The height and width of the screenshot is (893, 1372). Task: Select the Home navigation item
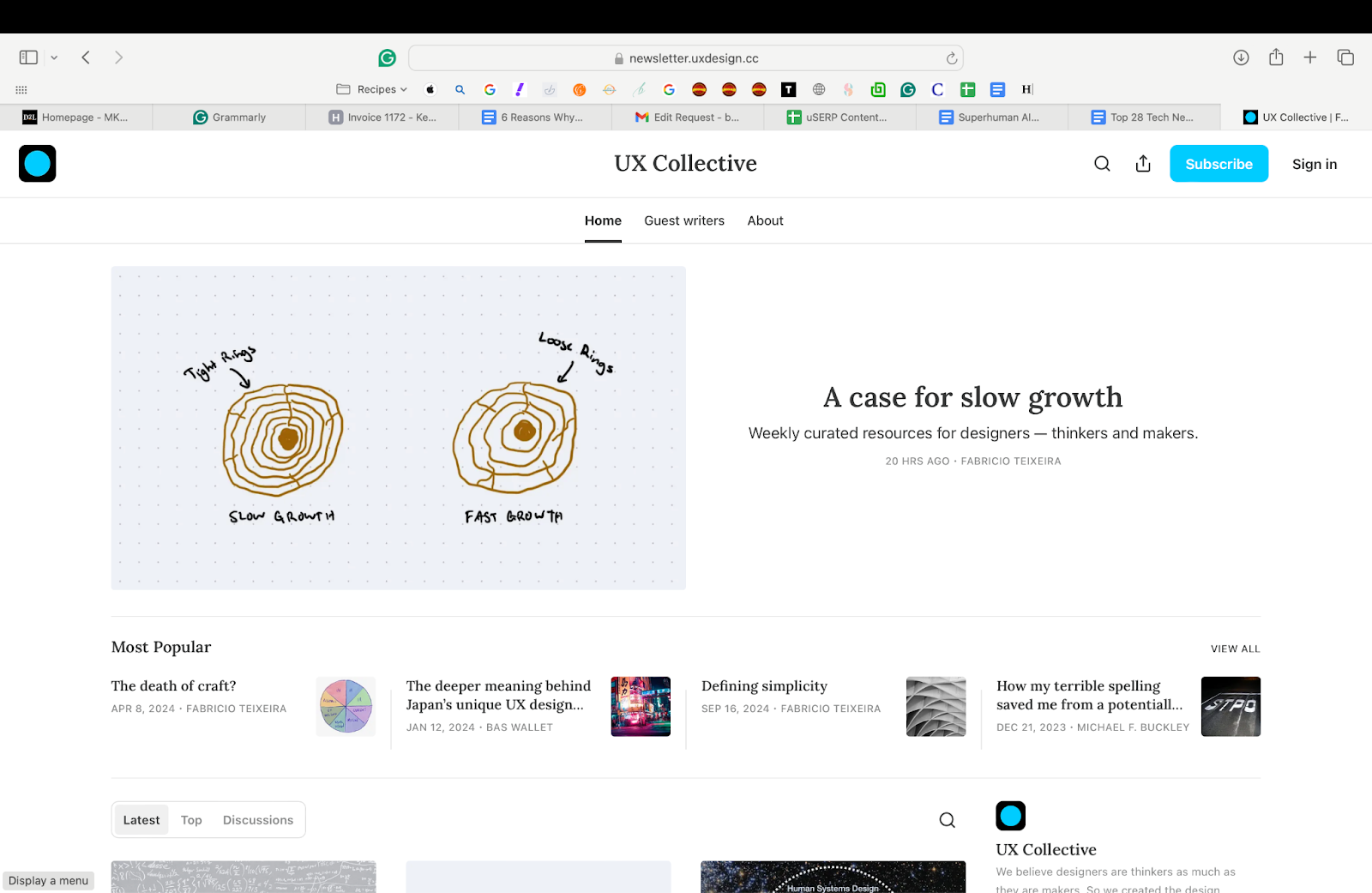[603, 220]
